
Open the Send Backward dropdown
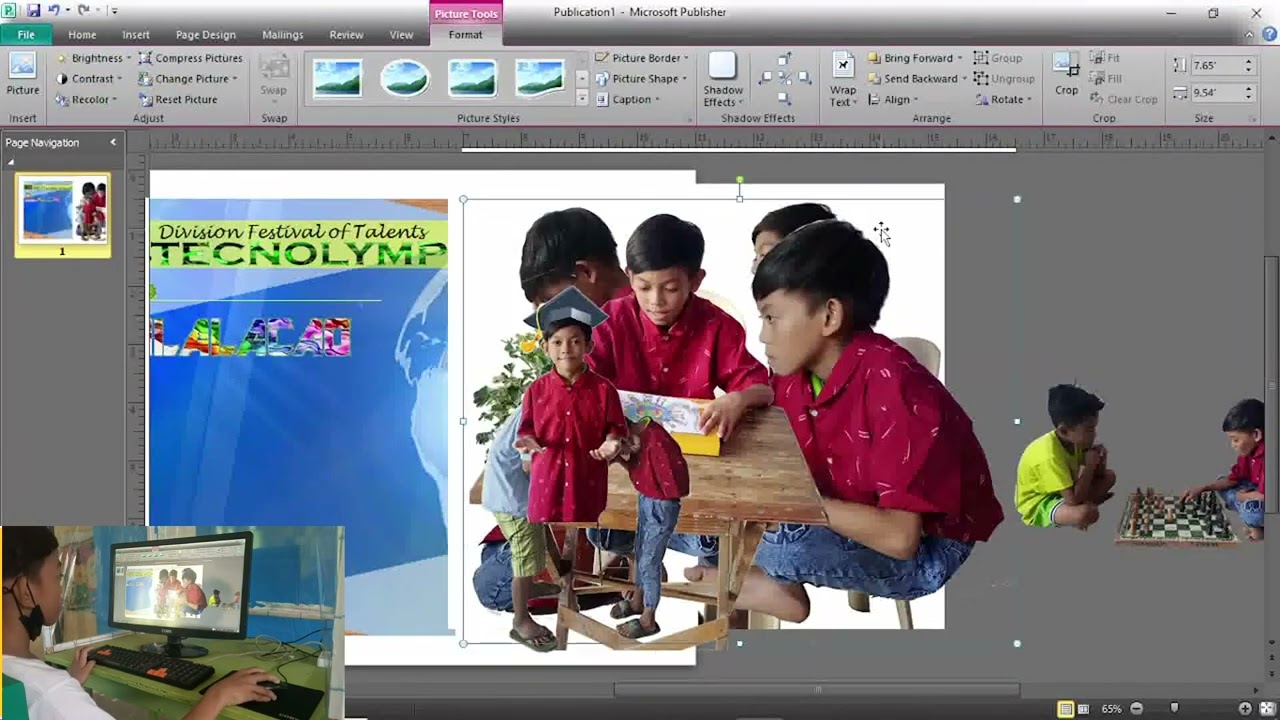(x=917, y=78)
